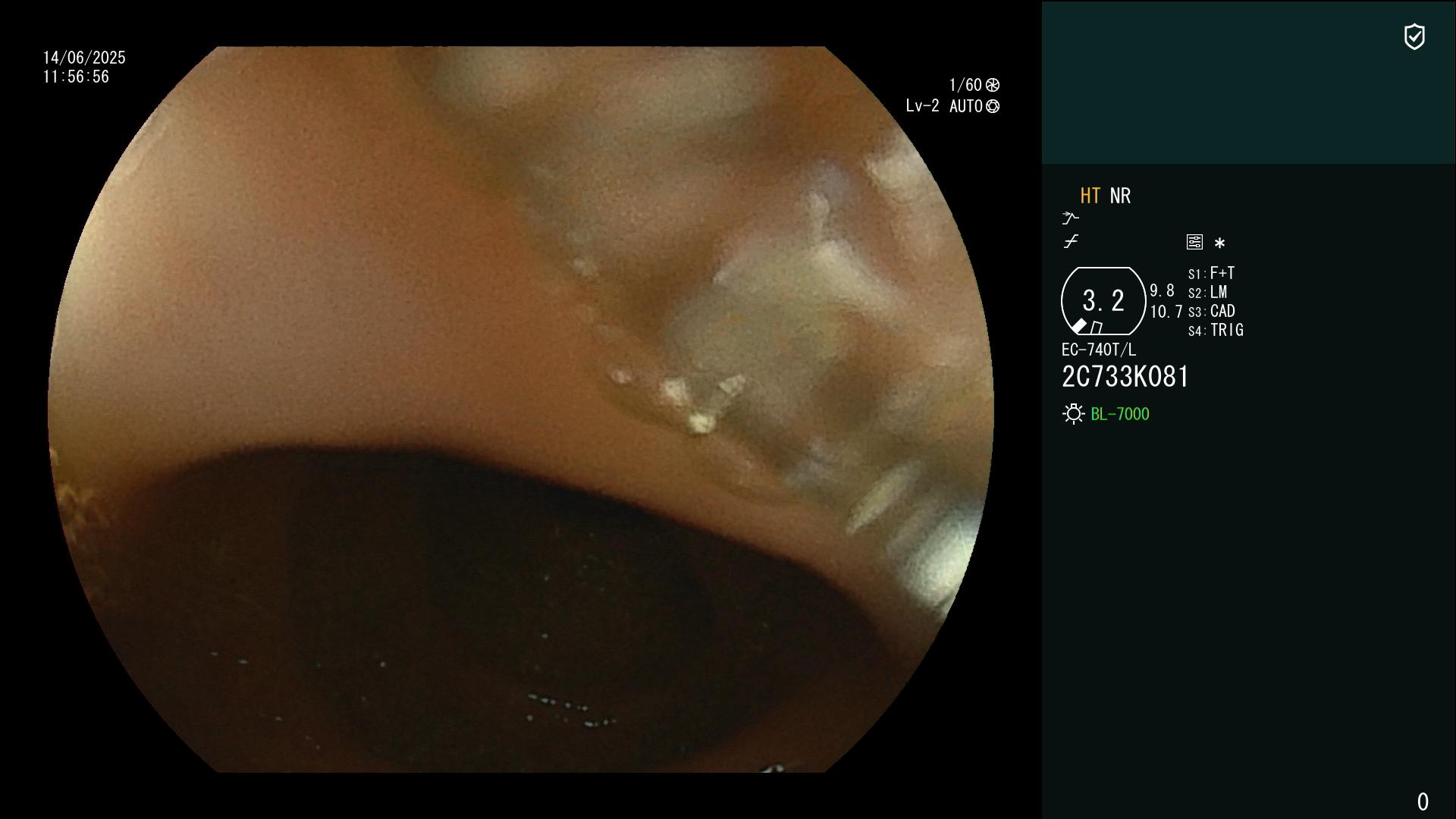Click the 9.8 diameter value
Image resolution: width=1456 pixels, height=819 pixels.
(1162, 291)
